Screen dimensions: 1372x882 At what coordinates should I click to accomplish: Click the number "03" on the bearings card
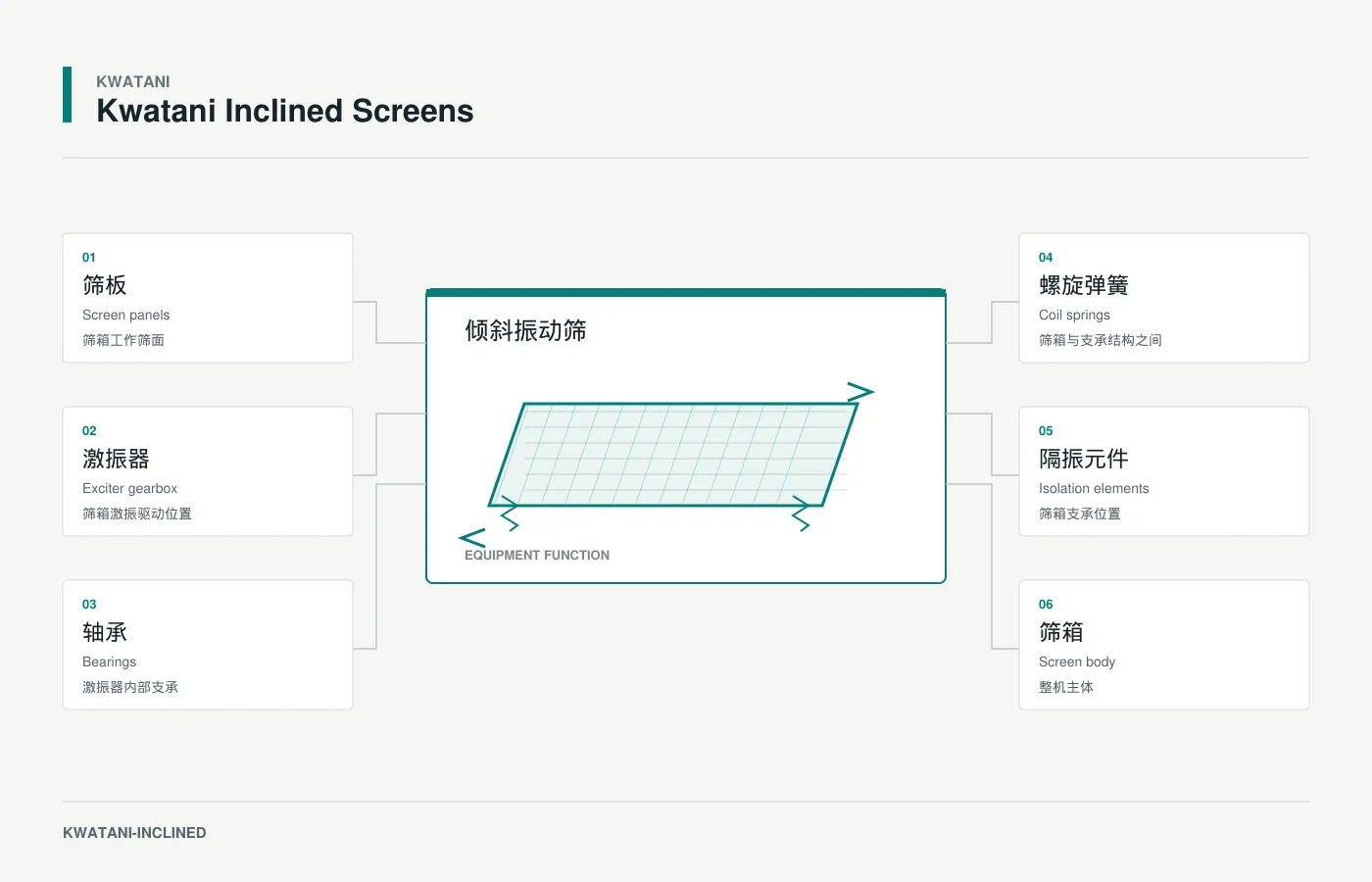point(89,605)
